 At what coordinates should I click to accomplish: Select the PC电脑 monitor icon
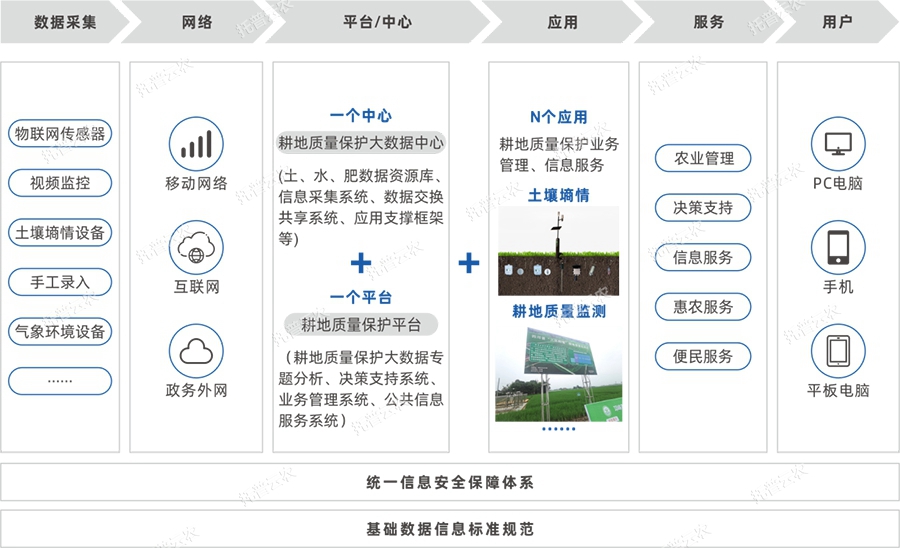(x=837, y=145)
